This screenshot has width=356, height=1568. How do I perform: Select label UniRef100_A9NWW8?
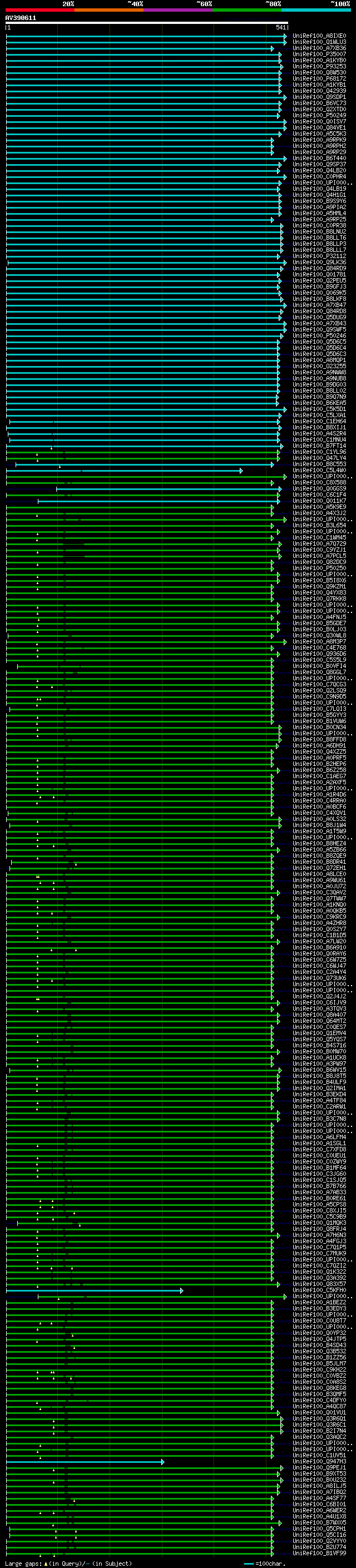319,373
